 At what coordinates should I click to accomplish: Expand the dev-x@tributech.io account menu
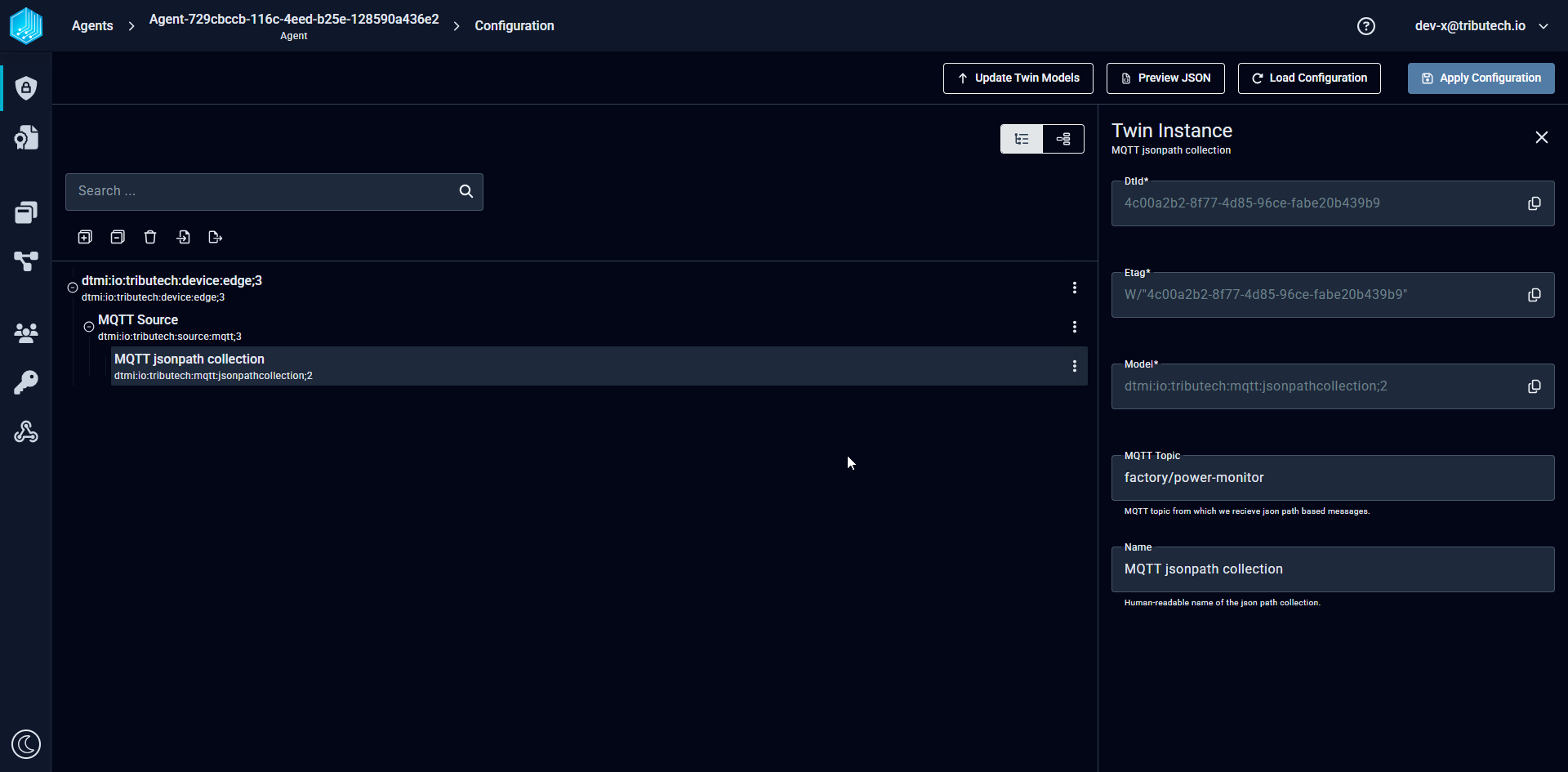(1481, 26)
